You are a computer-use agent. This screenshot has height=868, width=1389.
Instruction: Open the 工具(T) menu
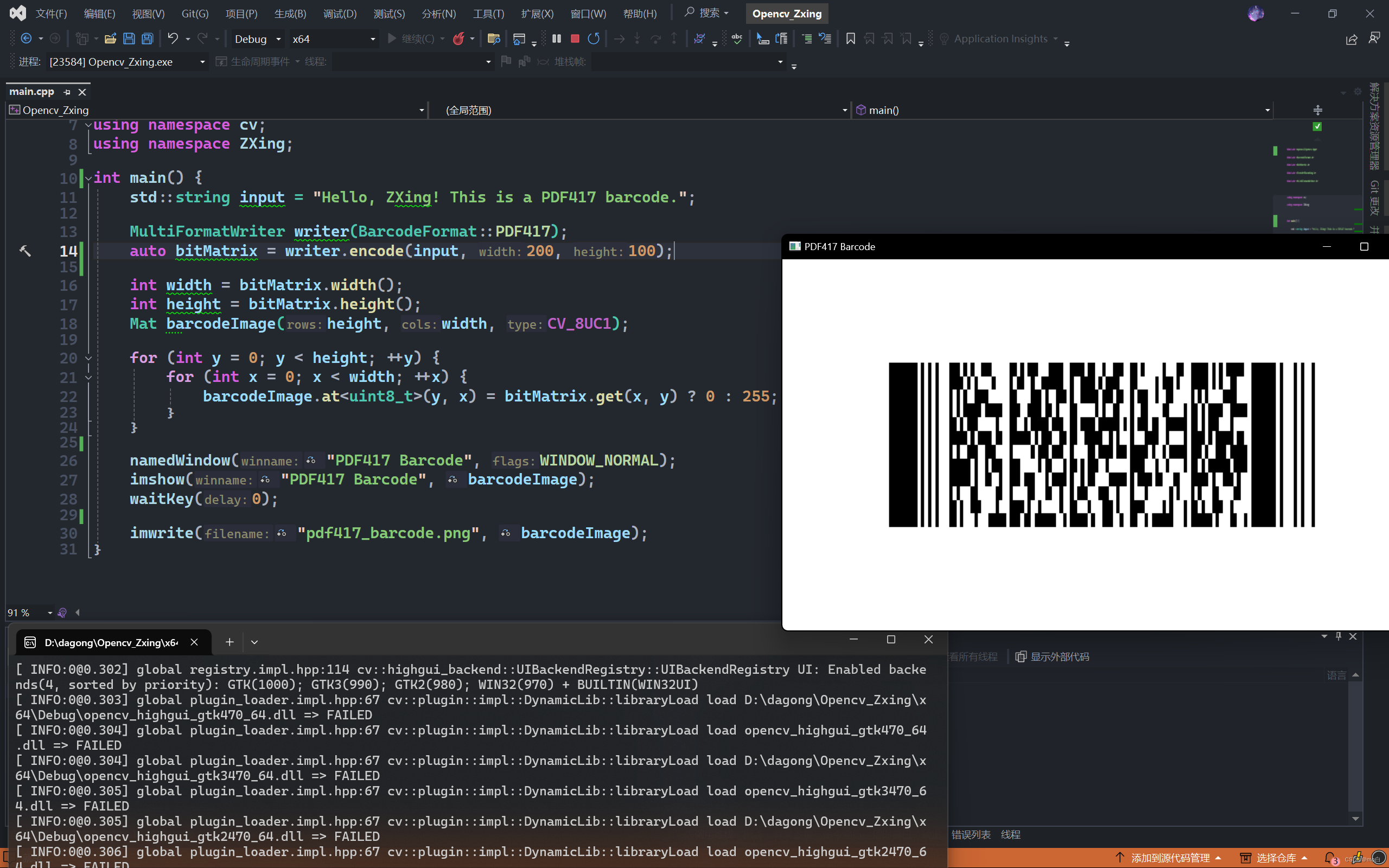point(488,13)
